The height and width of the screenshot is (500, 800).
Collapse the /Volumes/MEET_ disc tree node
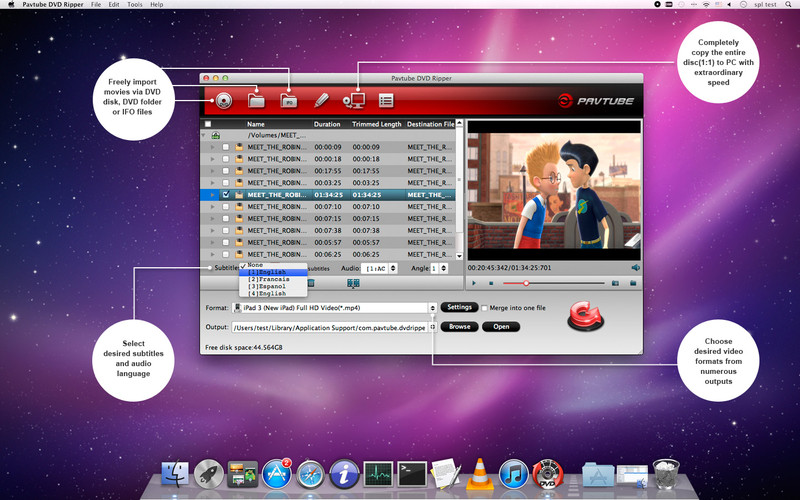click(x=204, y=135)
